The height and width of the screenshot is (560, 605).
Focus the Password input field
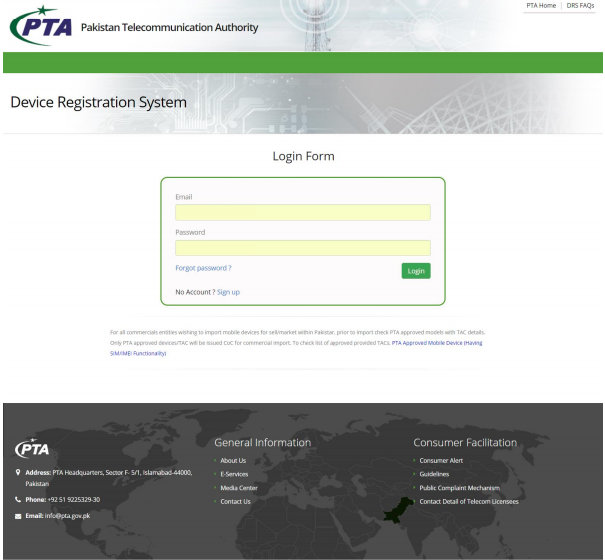pos(302,248)
